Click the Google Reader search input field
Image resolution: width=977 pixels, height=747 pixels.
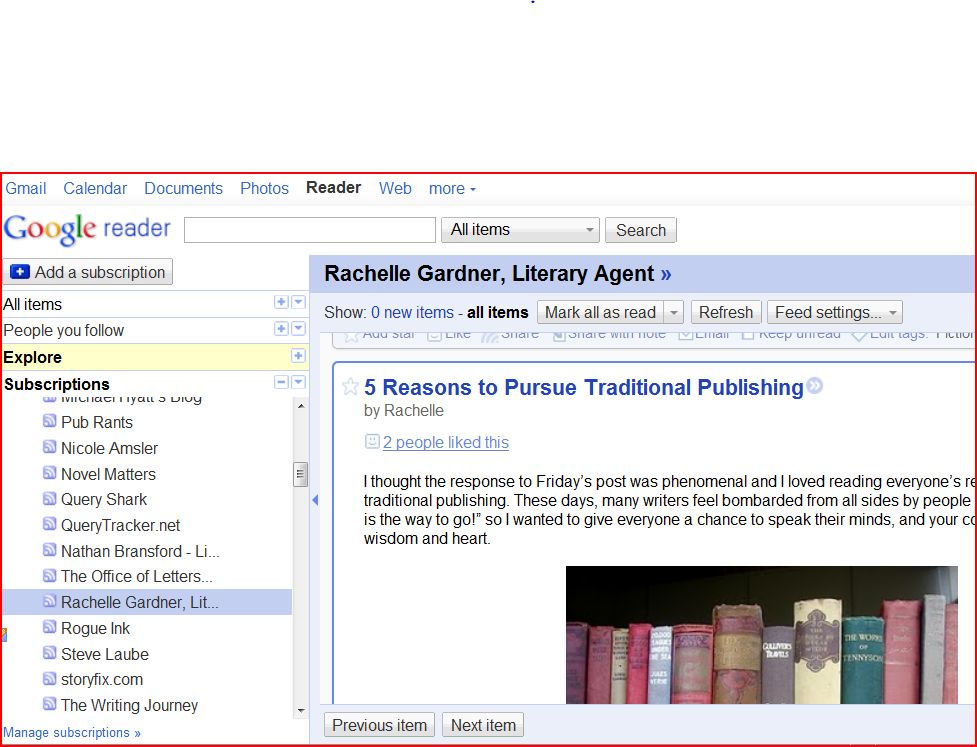(309, 230)
